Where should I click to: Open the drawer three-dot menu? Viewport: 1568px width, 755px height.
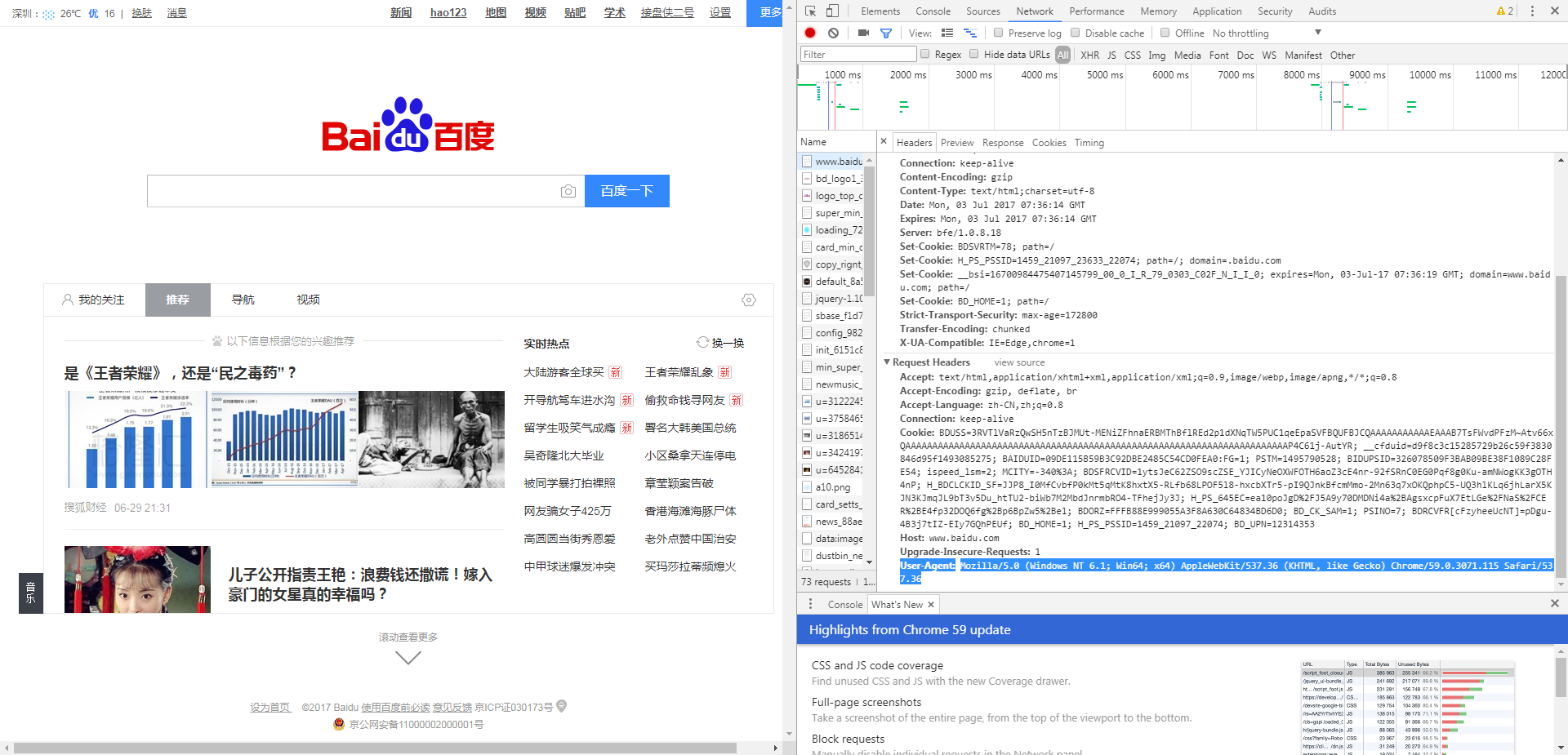coord(810,604)
